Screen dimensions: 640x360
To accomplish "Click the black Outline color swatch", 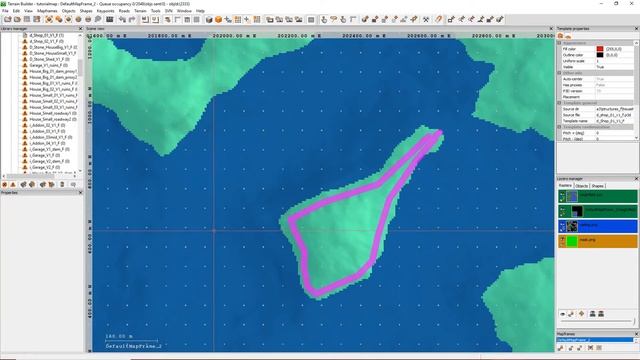I will click(600, 55).
